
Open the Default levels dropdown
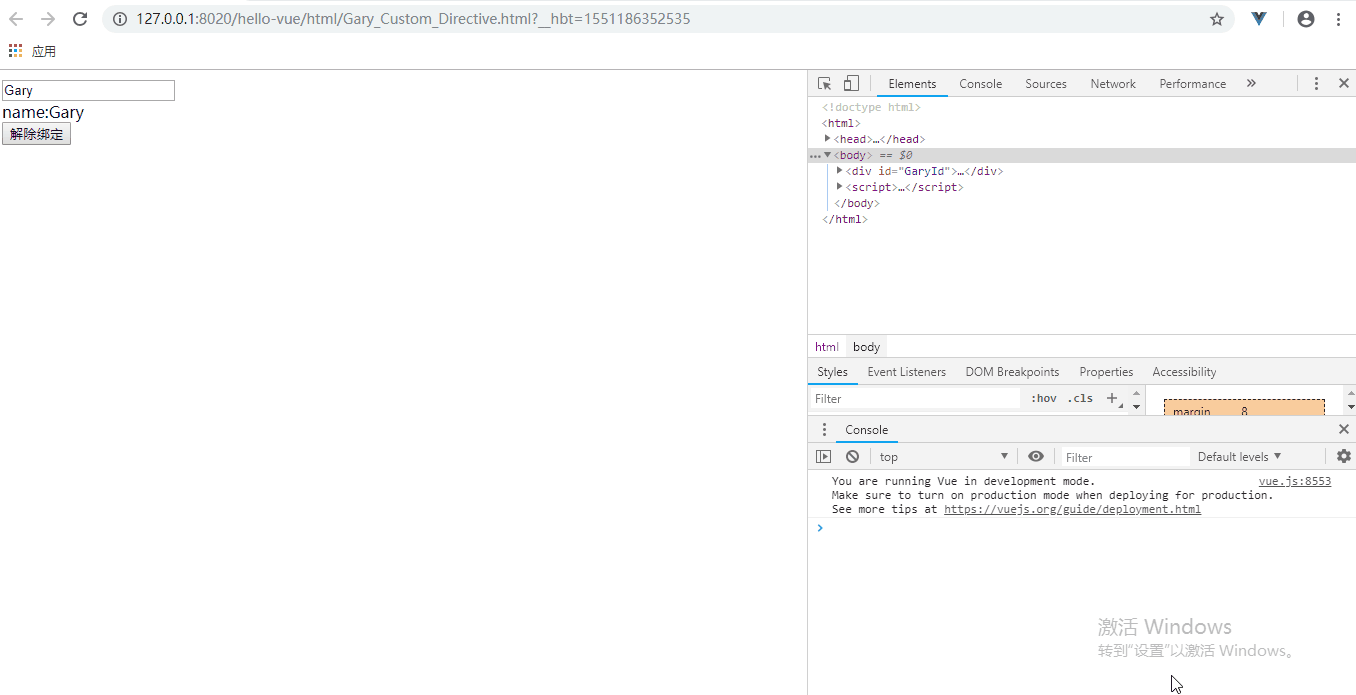click(1239, 457)
